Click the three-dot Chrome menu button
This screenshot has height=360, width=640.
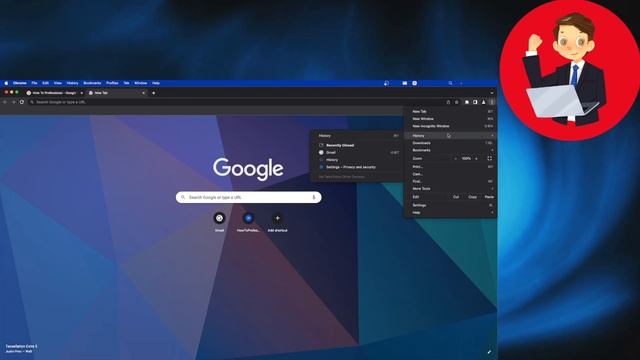click(492, 102)
